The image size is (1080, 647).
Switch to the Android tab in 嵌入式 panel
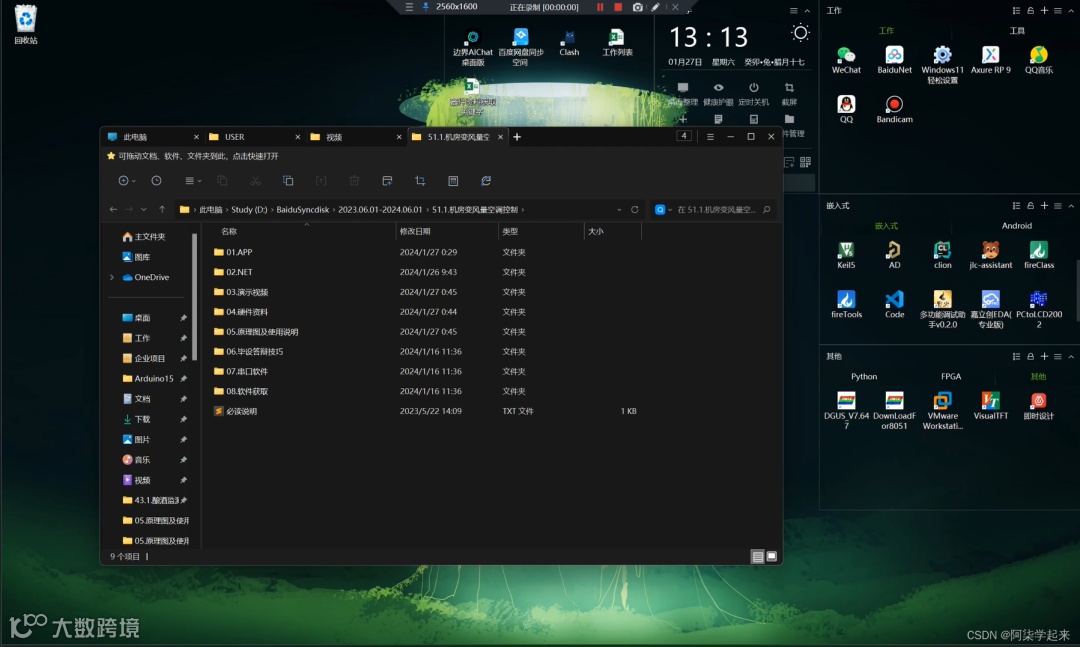1017,226
